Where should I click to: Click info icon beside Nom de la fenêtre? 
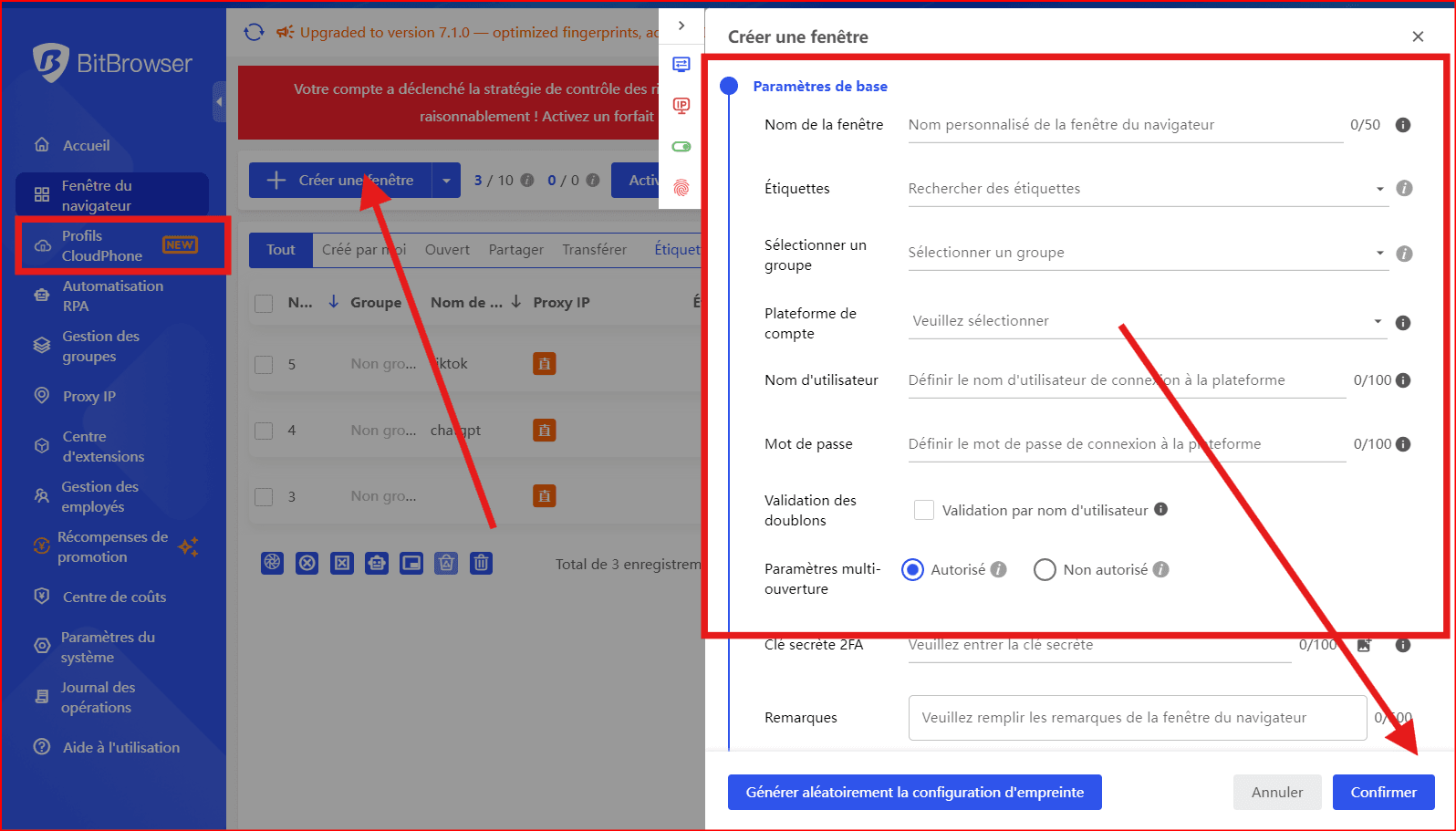click(x=1403, y=125)
